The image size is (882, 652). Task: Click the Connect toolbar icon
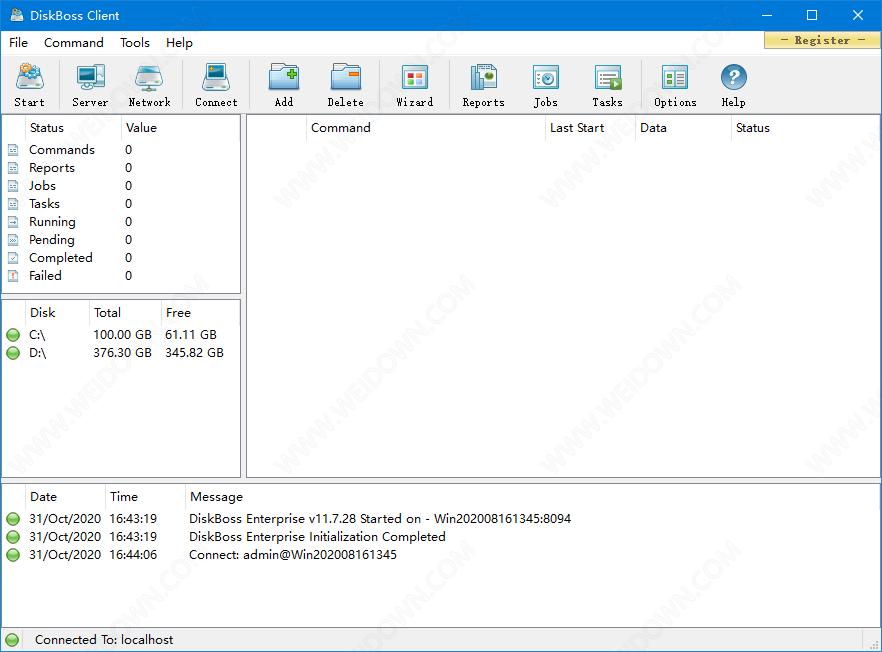coord(216,77)
